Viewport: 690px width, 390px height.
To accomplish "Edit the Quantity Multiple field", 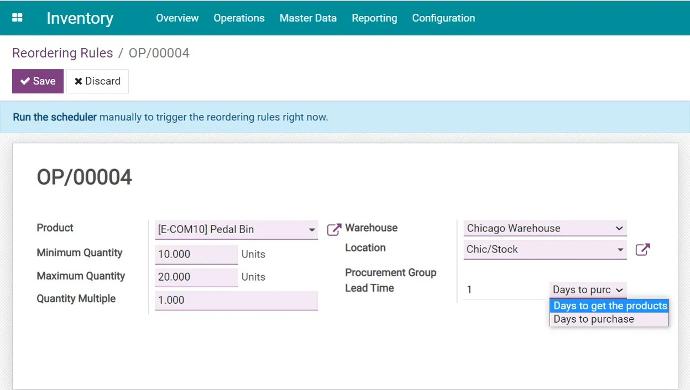I will pos(236,300).
